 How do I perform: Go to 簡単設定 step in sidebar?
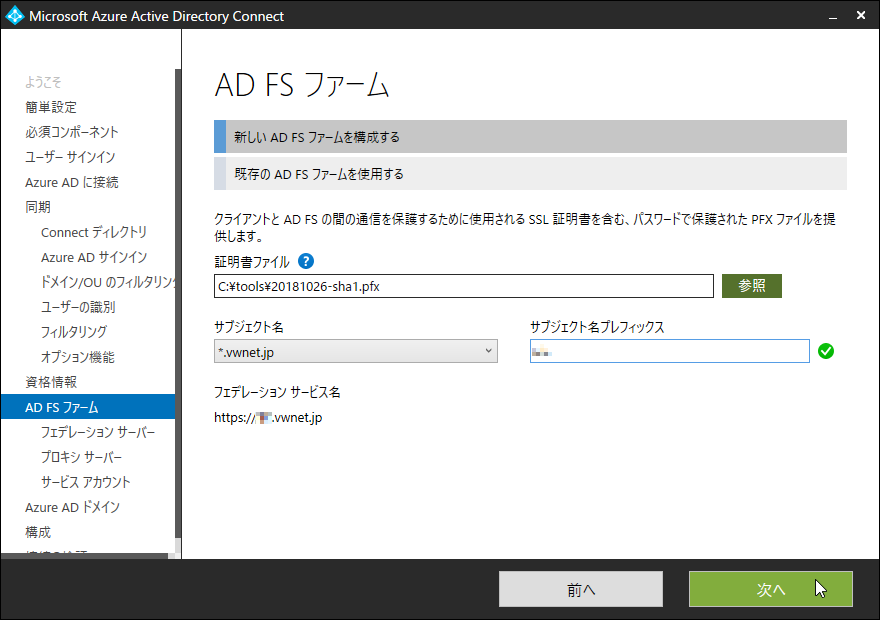point(51,107)
